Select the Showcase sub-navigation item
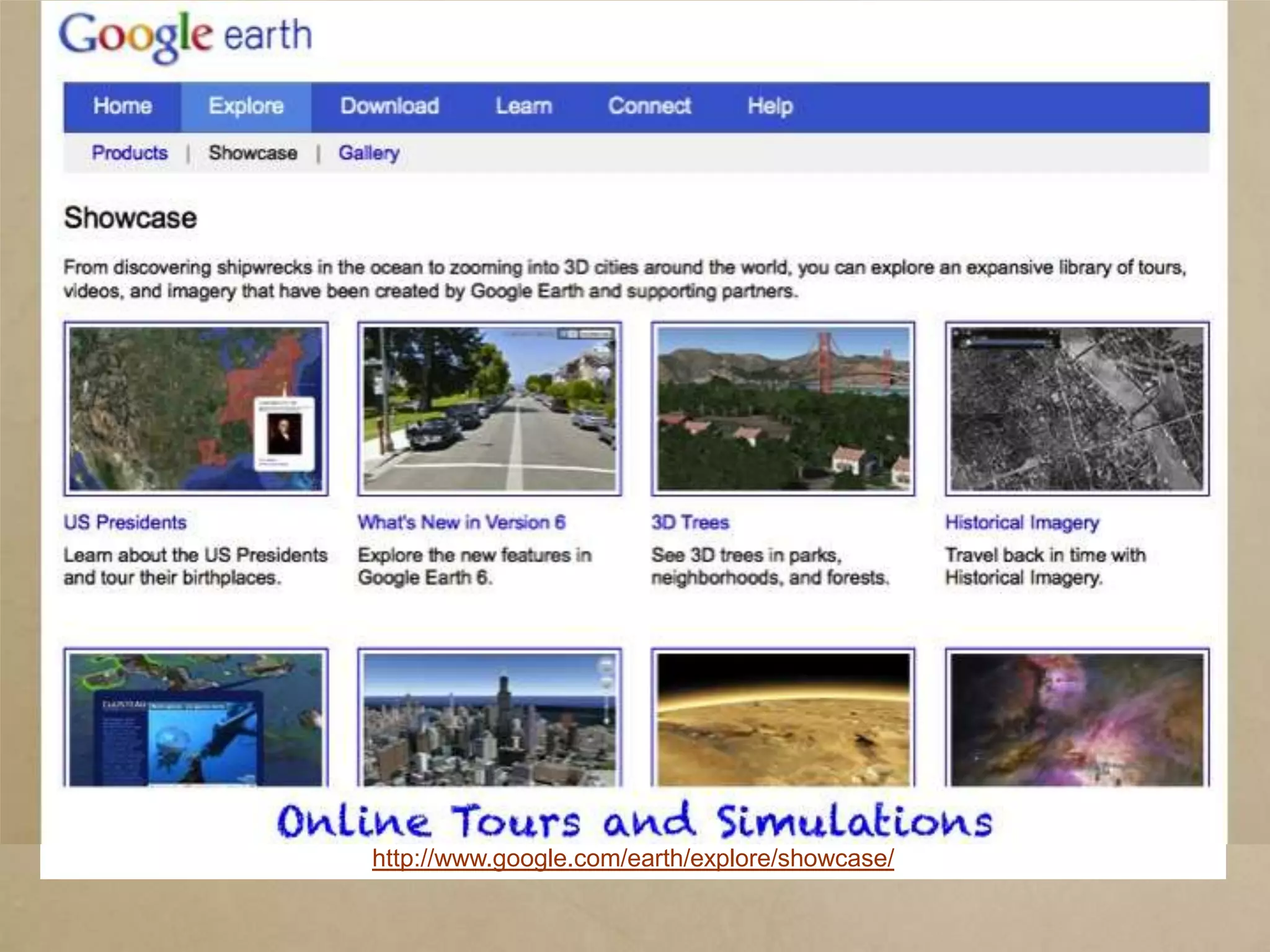Image resolution: width=1270 pixels, height=952 pixels. [252, 152]
